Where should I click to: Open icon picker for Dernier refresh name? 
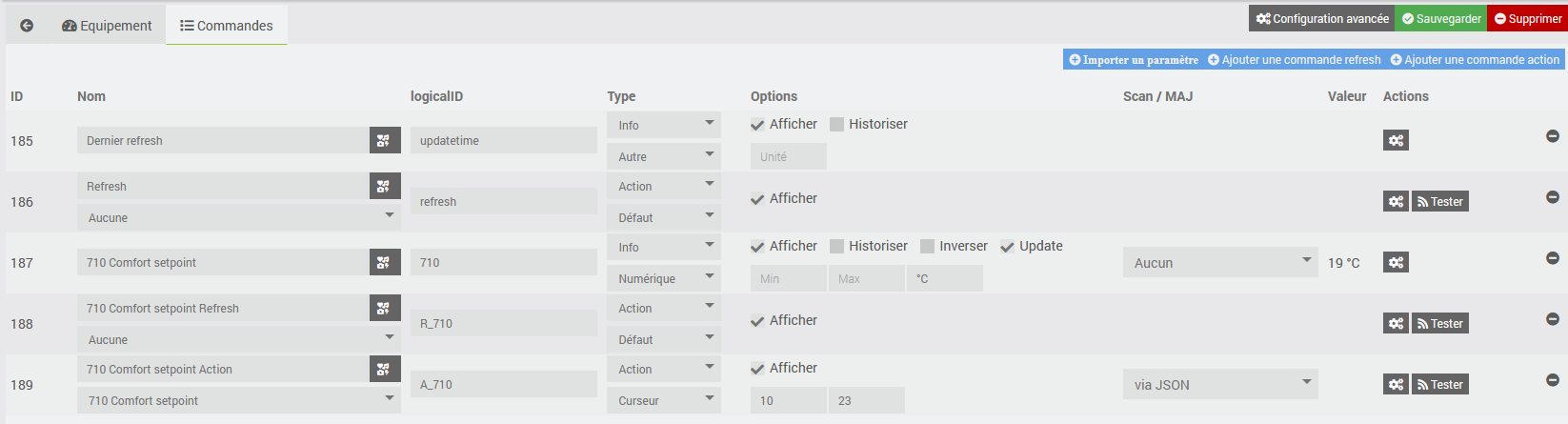tap(384, 140)
